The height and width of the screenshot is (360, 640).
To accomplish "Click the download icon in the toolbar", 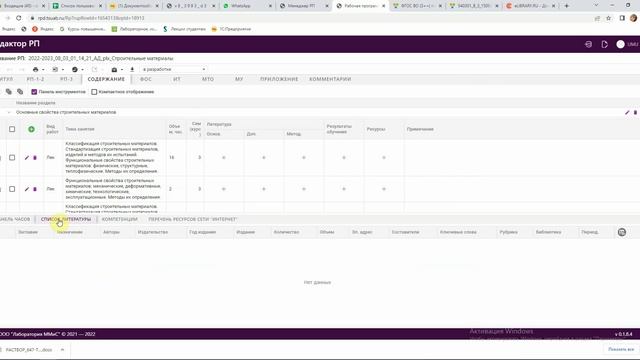I will (x=132, y=69).
